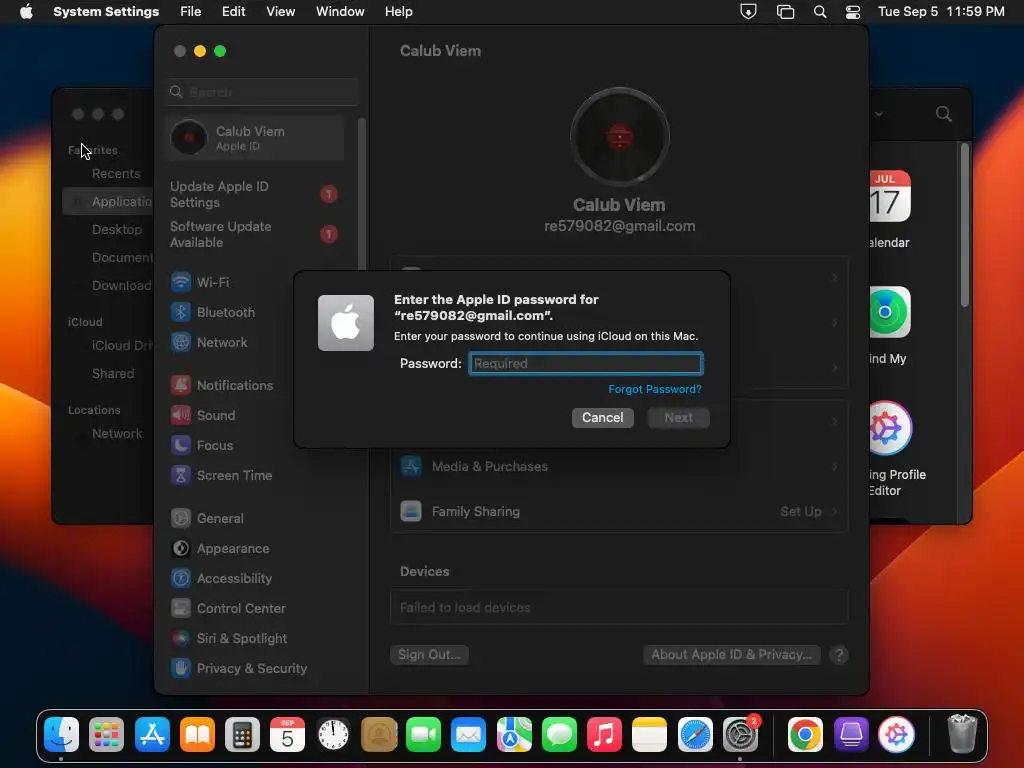1024x768 pixels.
Task: Launch Finder from the Dock
Action: [61, 735]
